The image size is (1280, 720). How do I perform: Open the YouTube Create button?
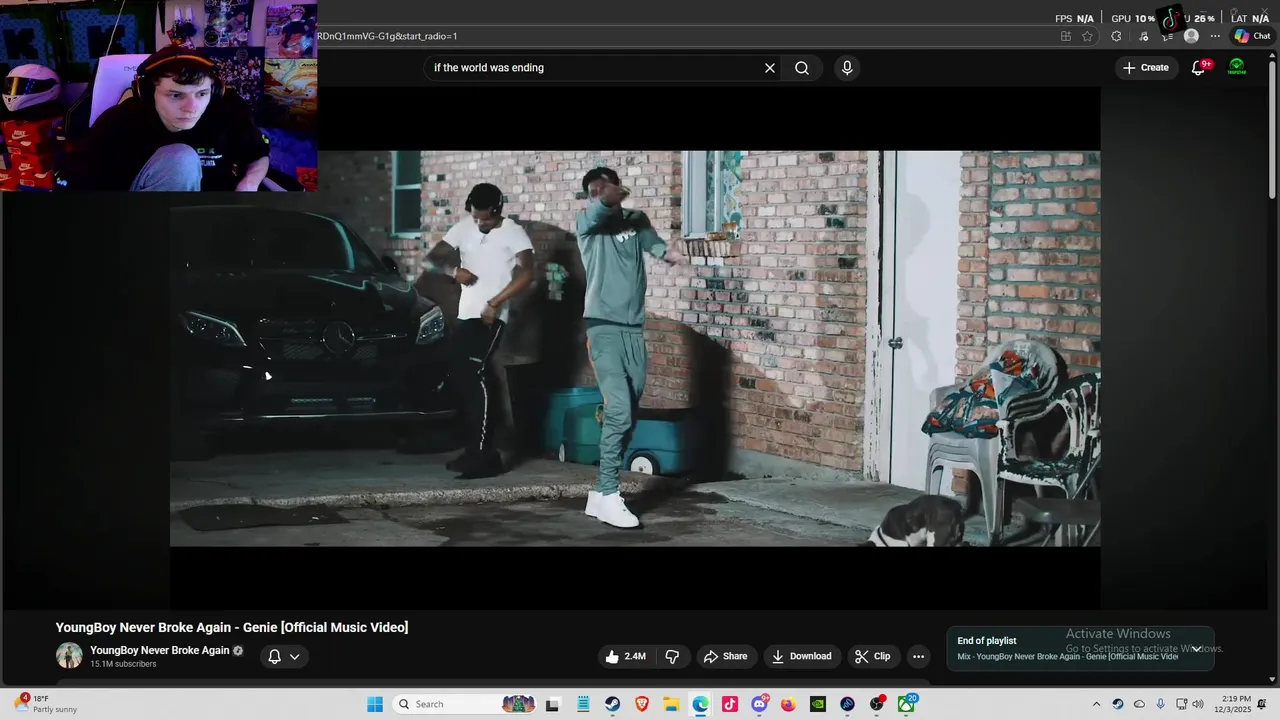pyautogui.click(x=1146, y=68)
